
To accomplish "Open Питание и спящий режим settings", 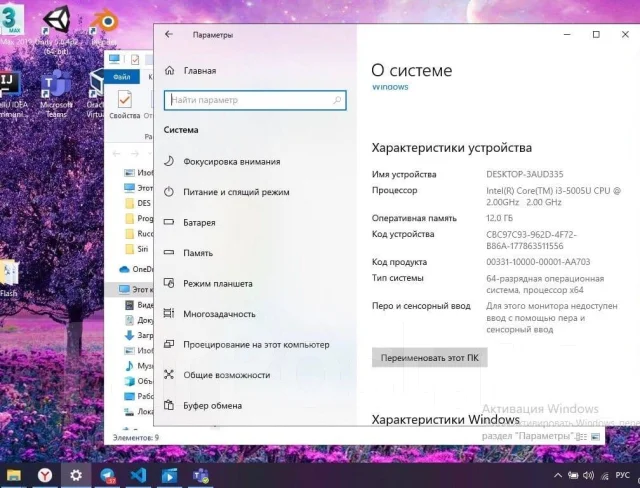I will (227, 192).
